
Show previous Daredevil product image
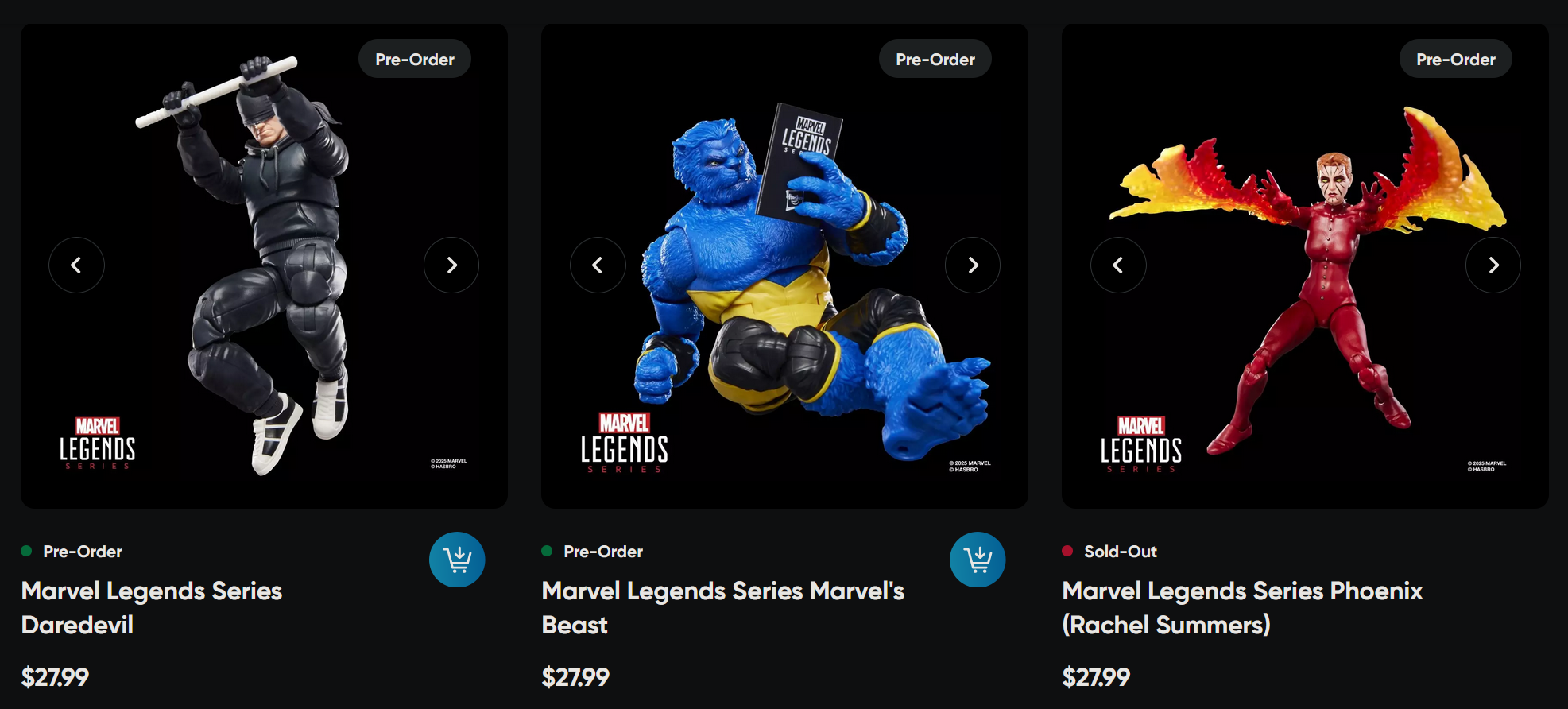76,265
